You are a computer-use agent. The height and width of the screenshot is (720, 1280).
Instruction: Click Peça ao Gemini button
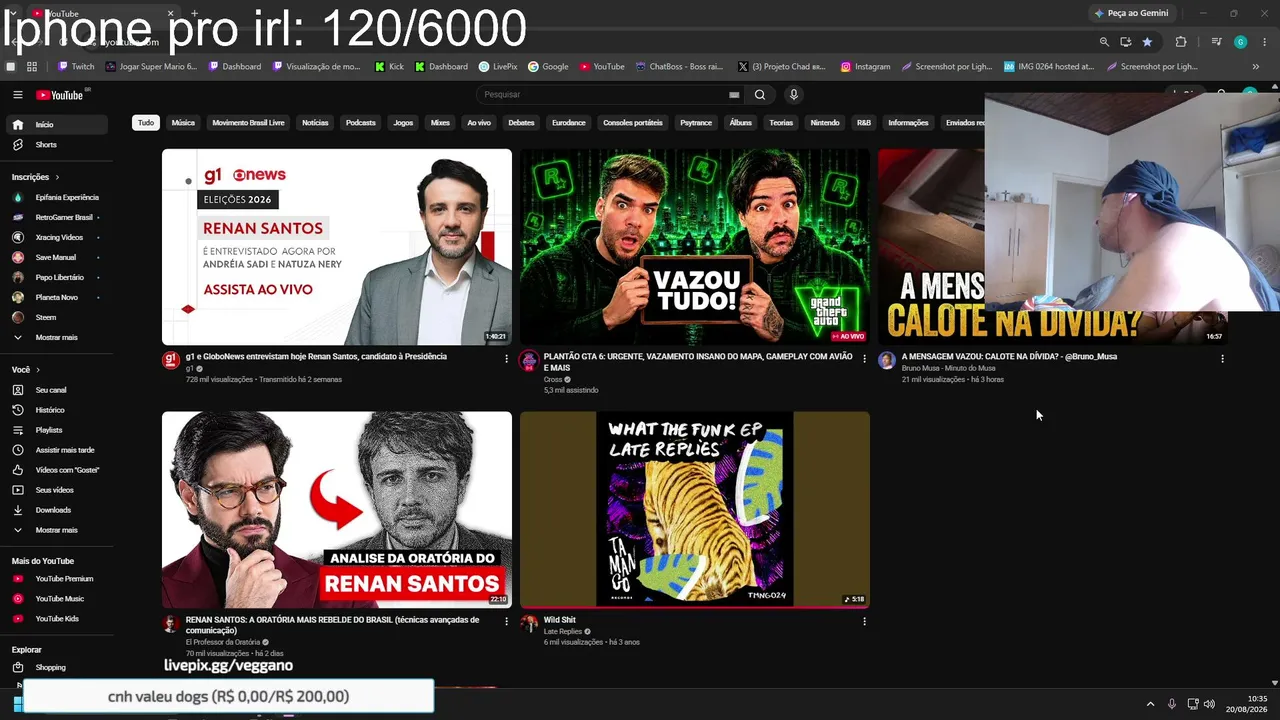tap(1131, 13)
